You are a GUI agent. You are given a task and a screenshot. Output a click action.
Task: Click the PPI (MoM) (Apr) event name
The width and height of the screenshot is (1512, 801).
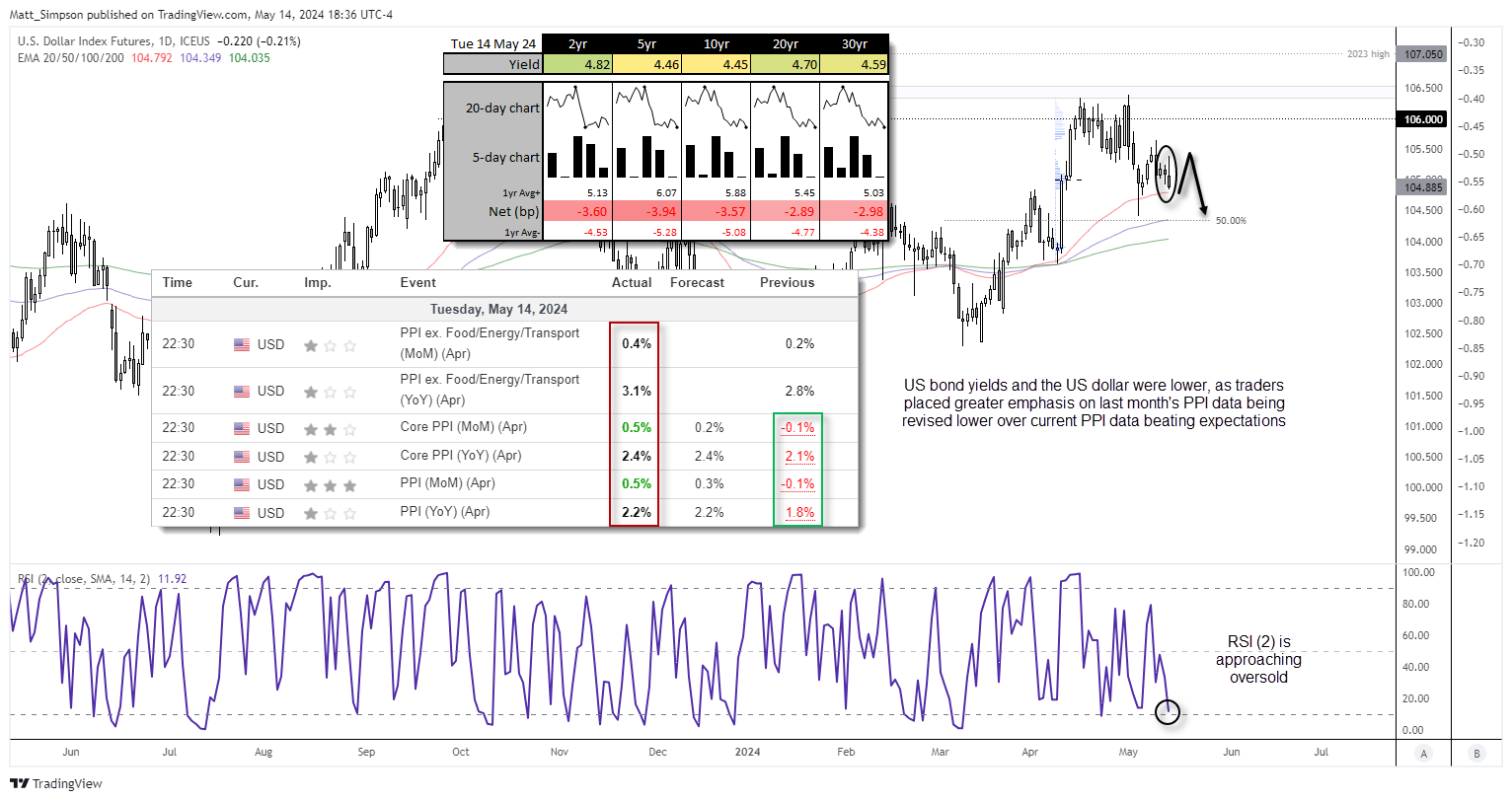(448, 483)
